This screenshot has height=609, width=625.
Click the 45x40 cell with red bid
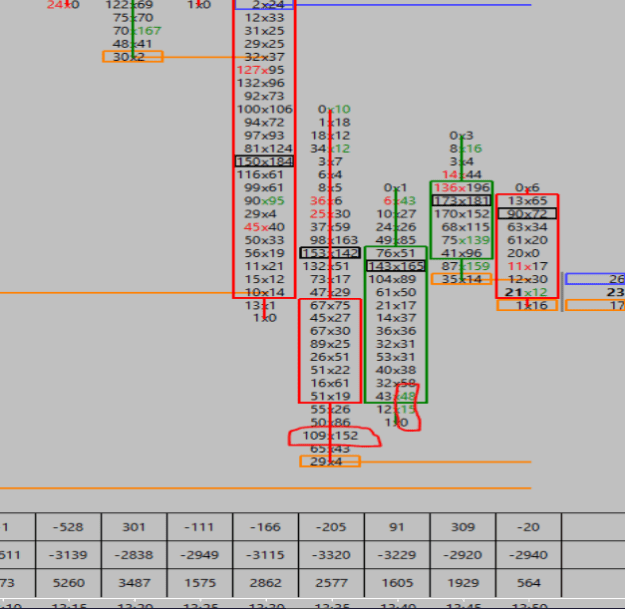click(264, 227)
